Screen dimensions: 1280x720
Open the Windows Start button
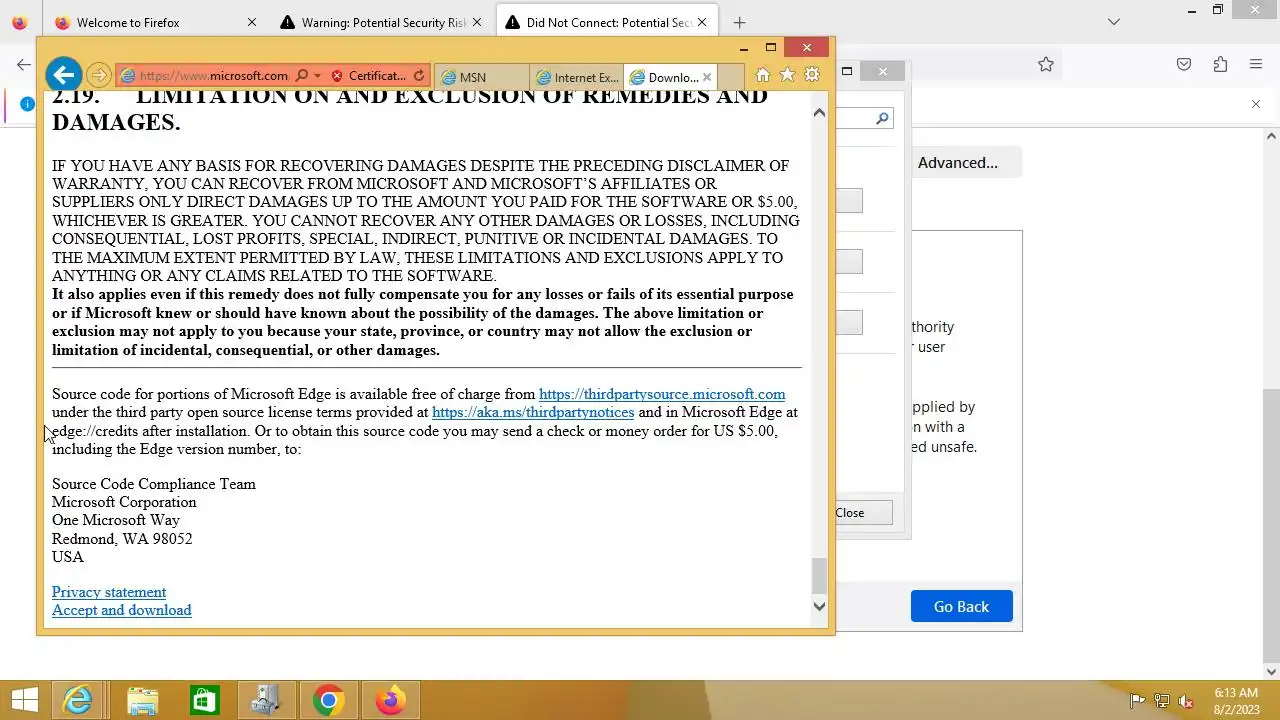click(24, 701)
